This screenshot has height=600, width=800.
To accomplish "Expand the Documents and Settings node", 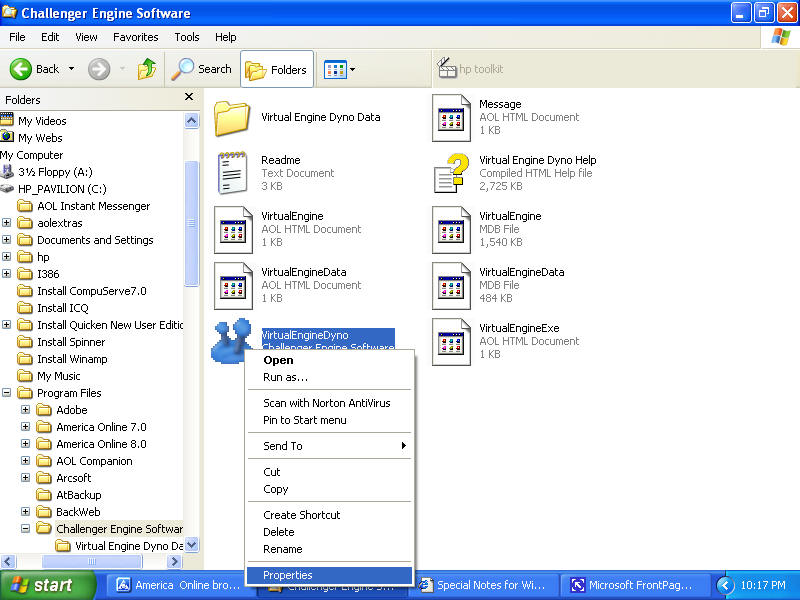I will pyautogui.click(x=7, y=239).
